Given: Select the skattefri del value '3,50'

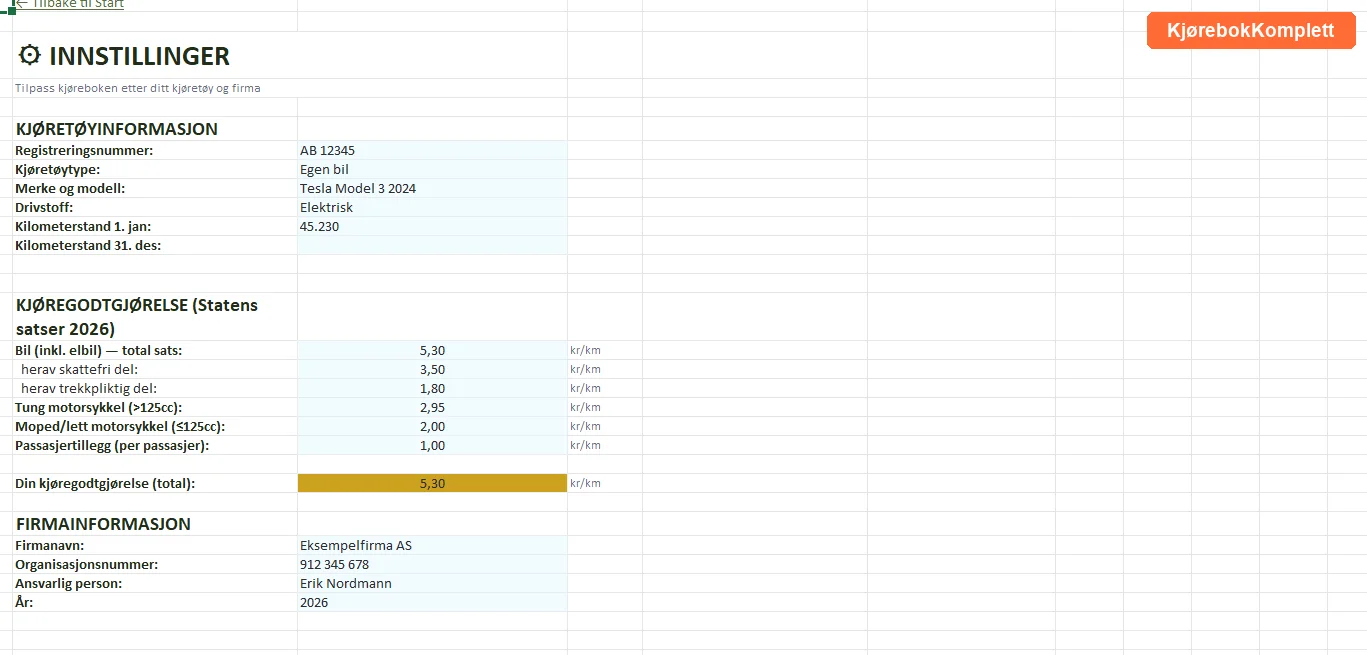Looking at the screenshot, I should pos(432,370).
